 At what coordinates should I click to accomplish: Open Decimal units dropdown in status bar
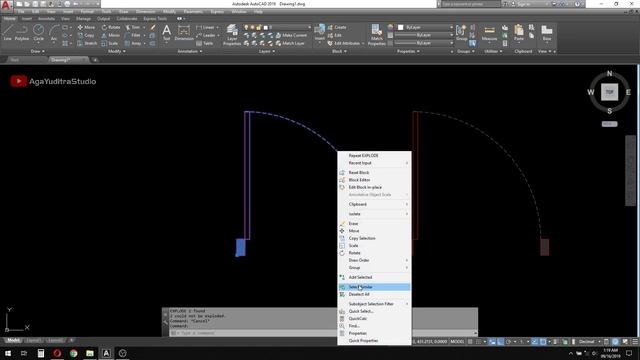pyautogui.click(x=589, y=342)
